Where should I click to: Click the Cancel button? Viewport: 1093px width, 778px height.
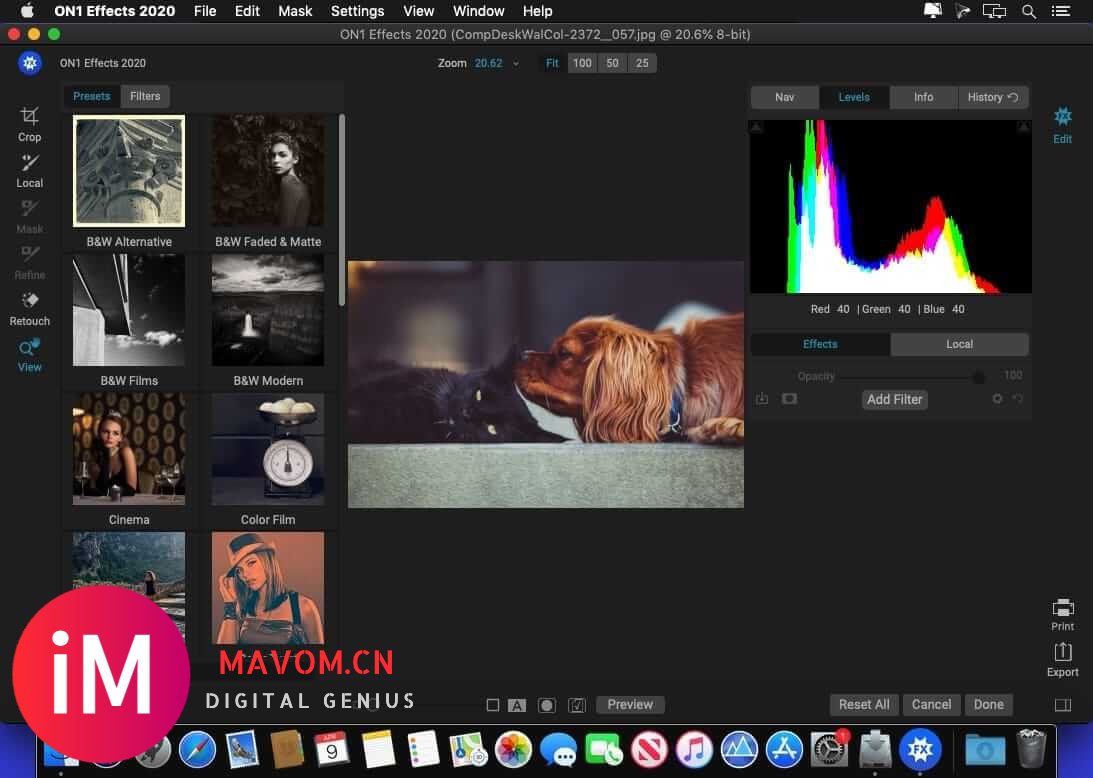click(x=931, y=705)
